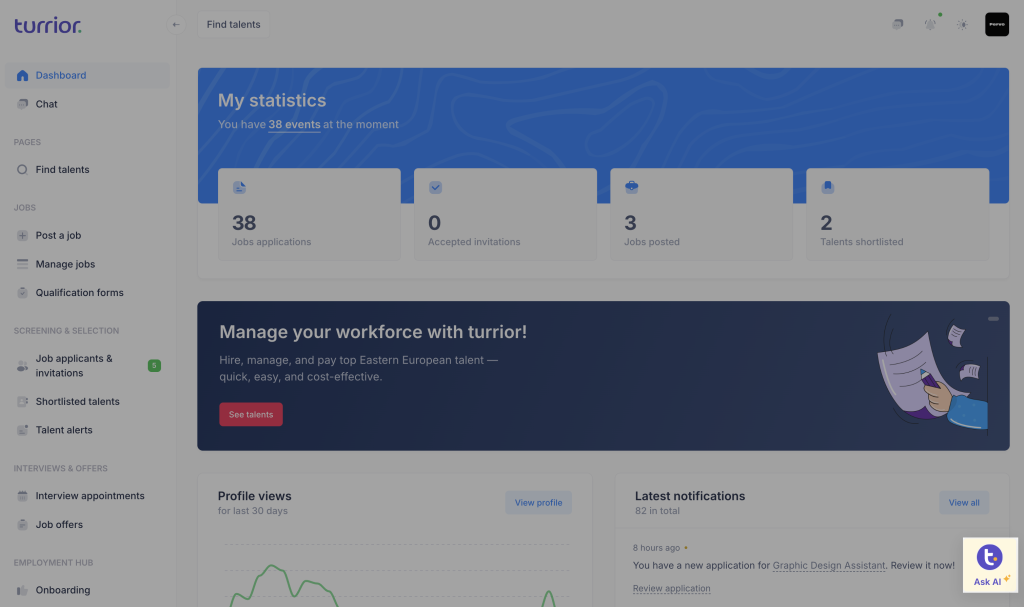Open the 3 Jobs posted card

701,214
